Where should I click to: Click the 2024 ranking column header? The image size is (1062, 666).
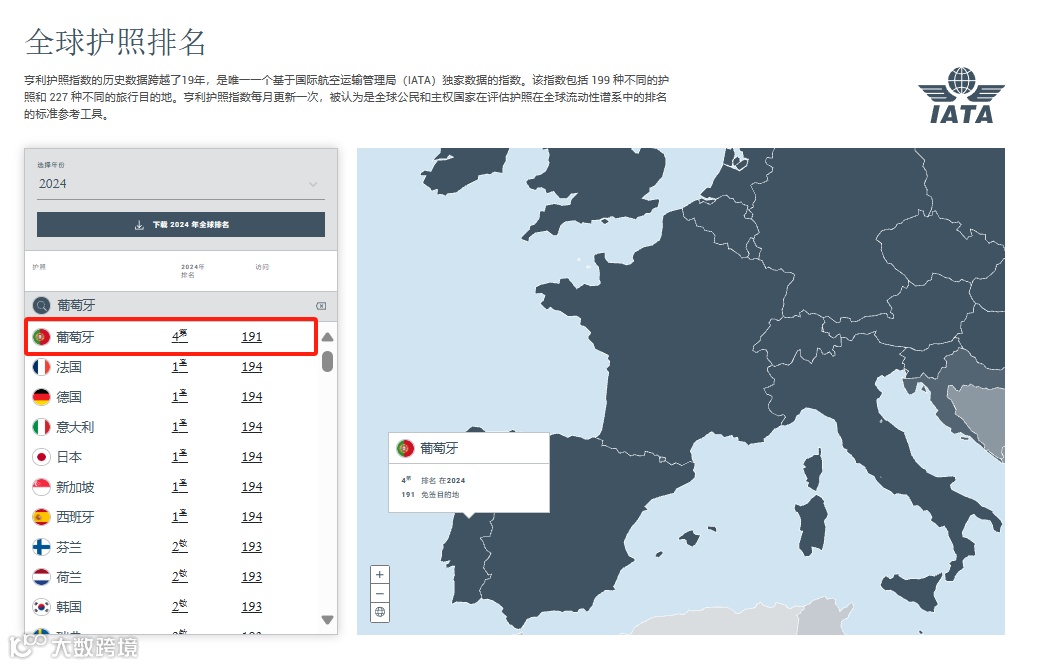coord(192,270)
